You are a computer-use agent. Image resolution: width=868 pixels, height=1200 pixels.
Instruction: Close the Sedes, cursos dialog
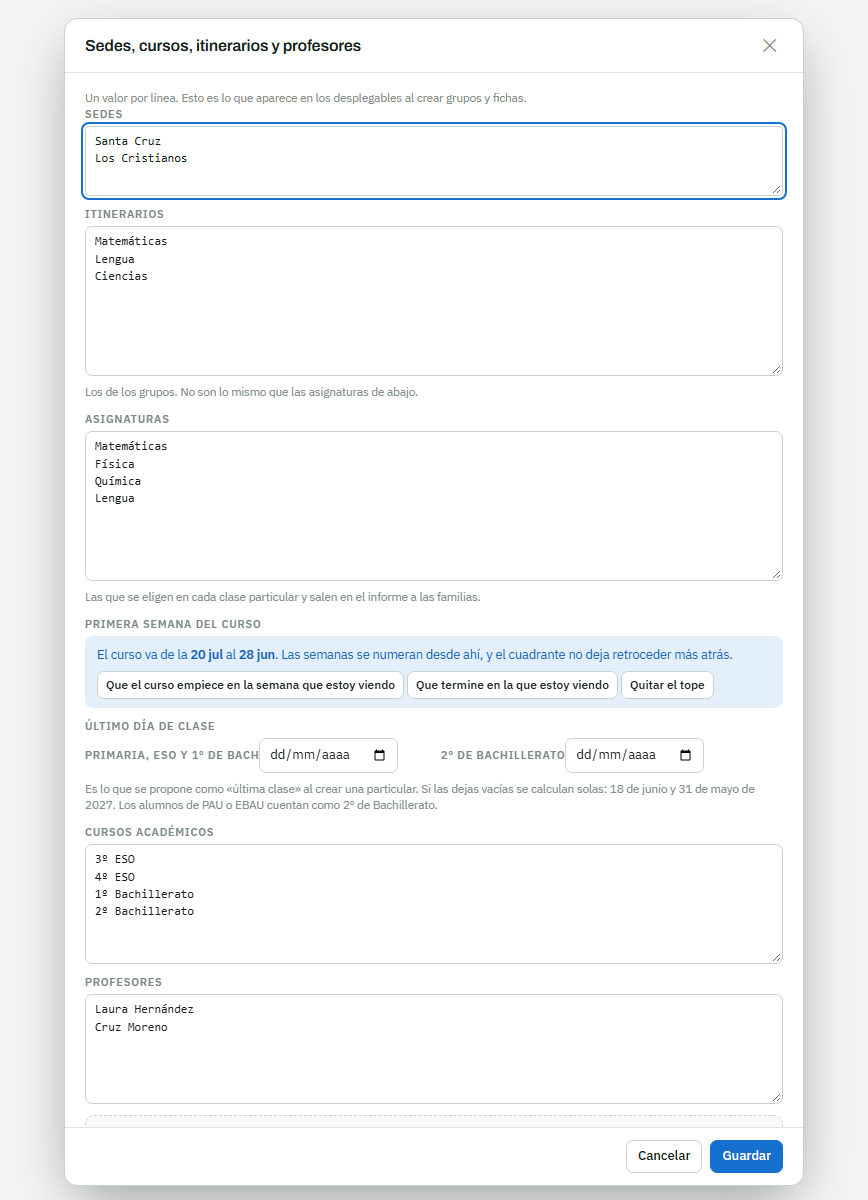(769, 46)
